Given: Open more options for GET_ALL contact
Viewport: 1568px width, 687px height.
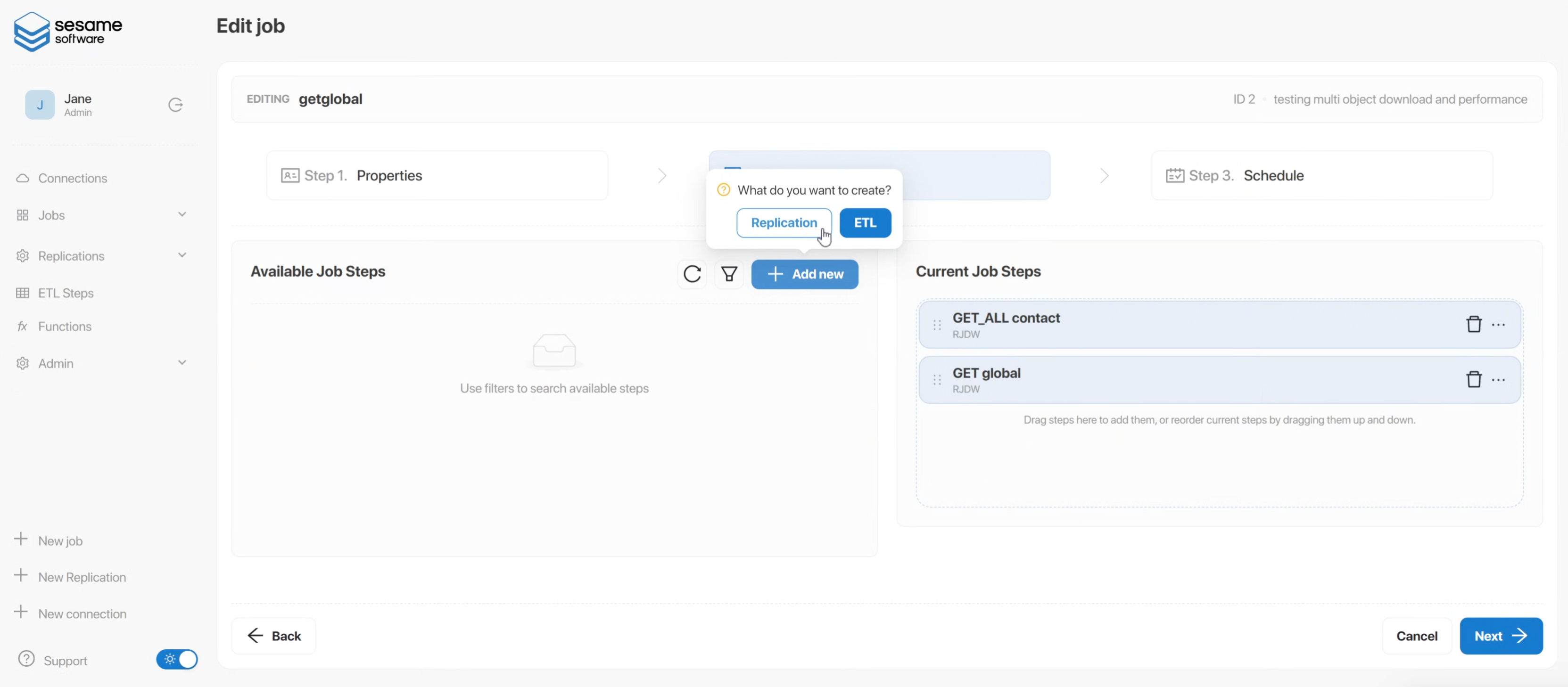Looking at the screenshot, I should click(1499, 324).
